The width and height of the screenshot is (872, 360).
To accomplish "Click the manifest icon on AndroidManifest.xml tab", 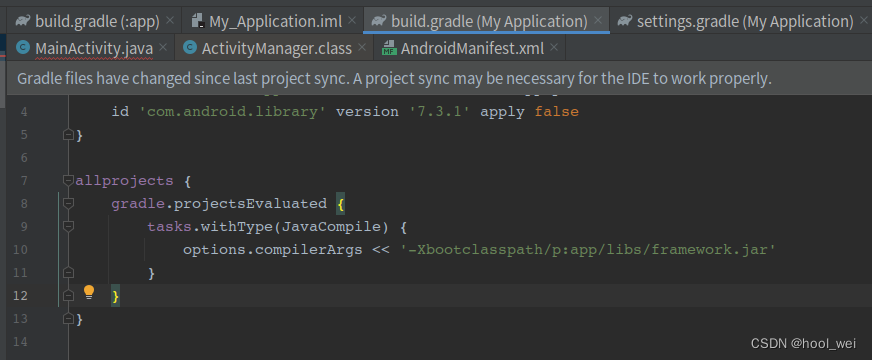I will [389, 48].
